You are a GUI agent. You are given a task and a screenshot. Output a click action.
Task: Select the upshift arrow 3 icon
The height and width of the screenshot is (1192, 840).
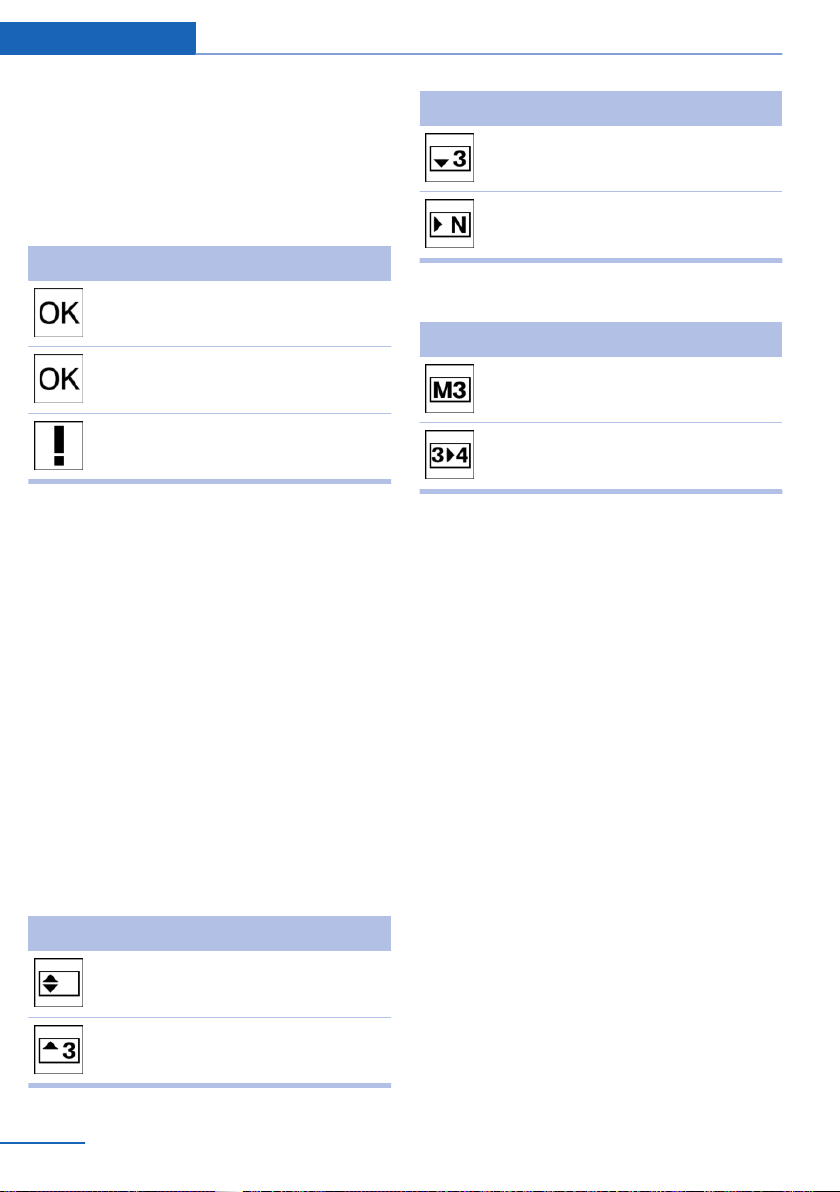tap(59, 1049)
